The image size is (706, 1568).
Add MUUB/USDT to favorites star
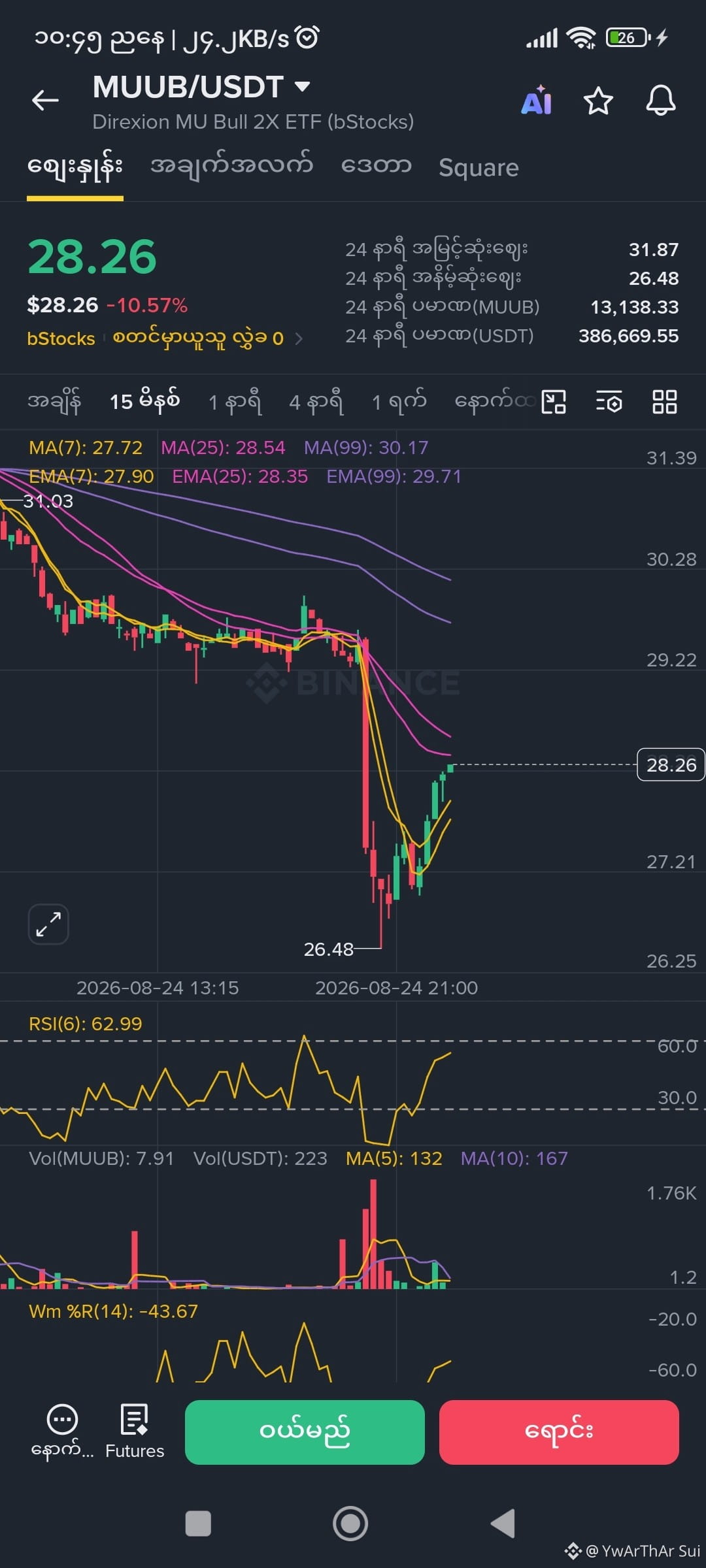coord(598,101)
